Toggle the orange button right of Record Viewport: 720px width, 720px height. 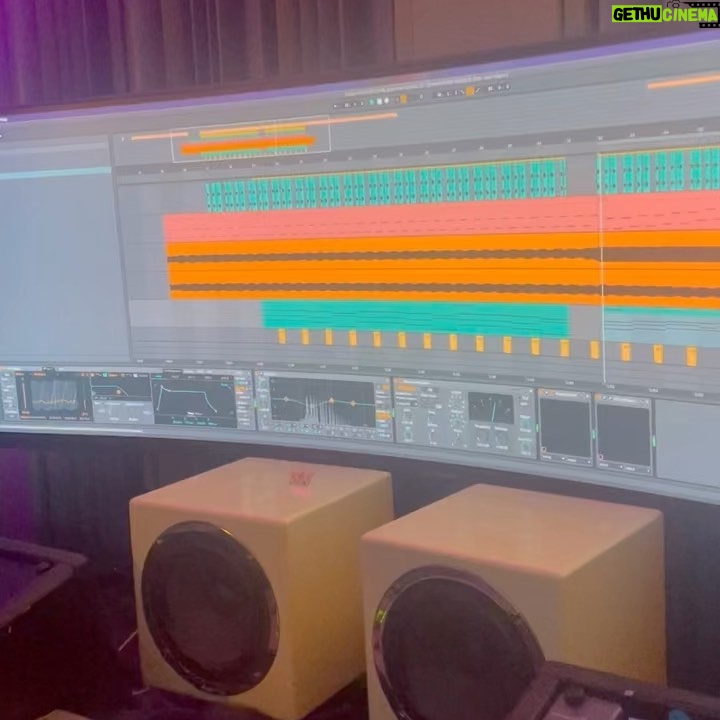[403, 98]
